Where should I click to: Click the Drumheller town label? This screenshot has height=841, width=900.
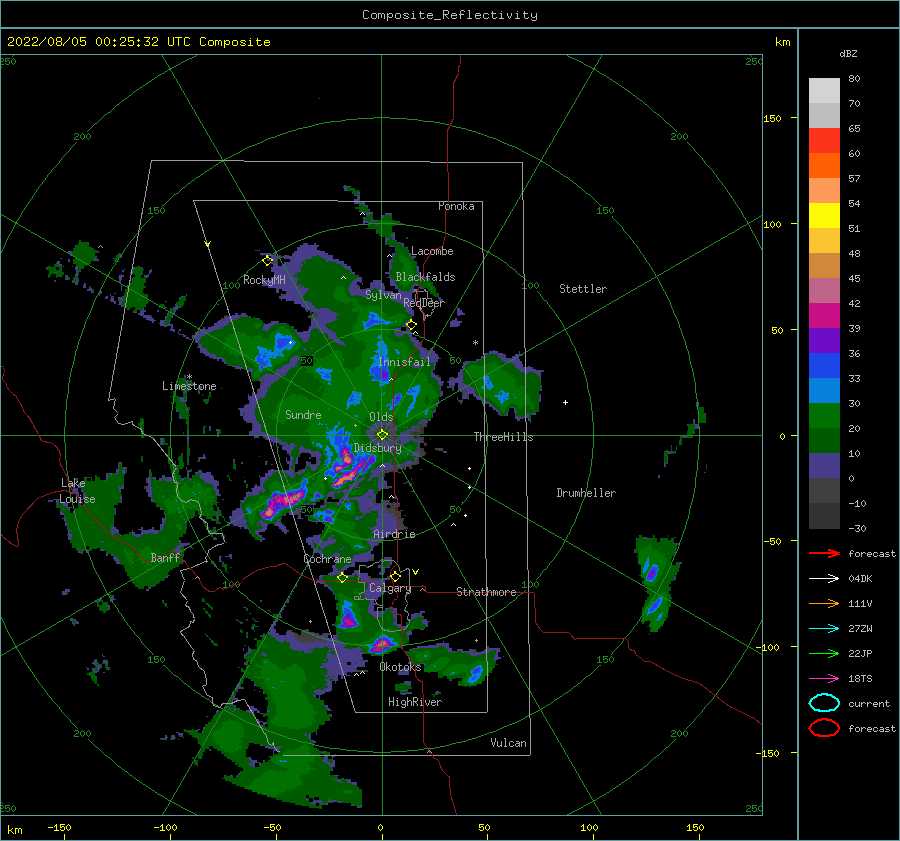coord(586,493)
